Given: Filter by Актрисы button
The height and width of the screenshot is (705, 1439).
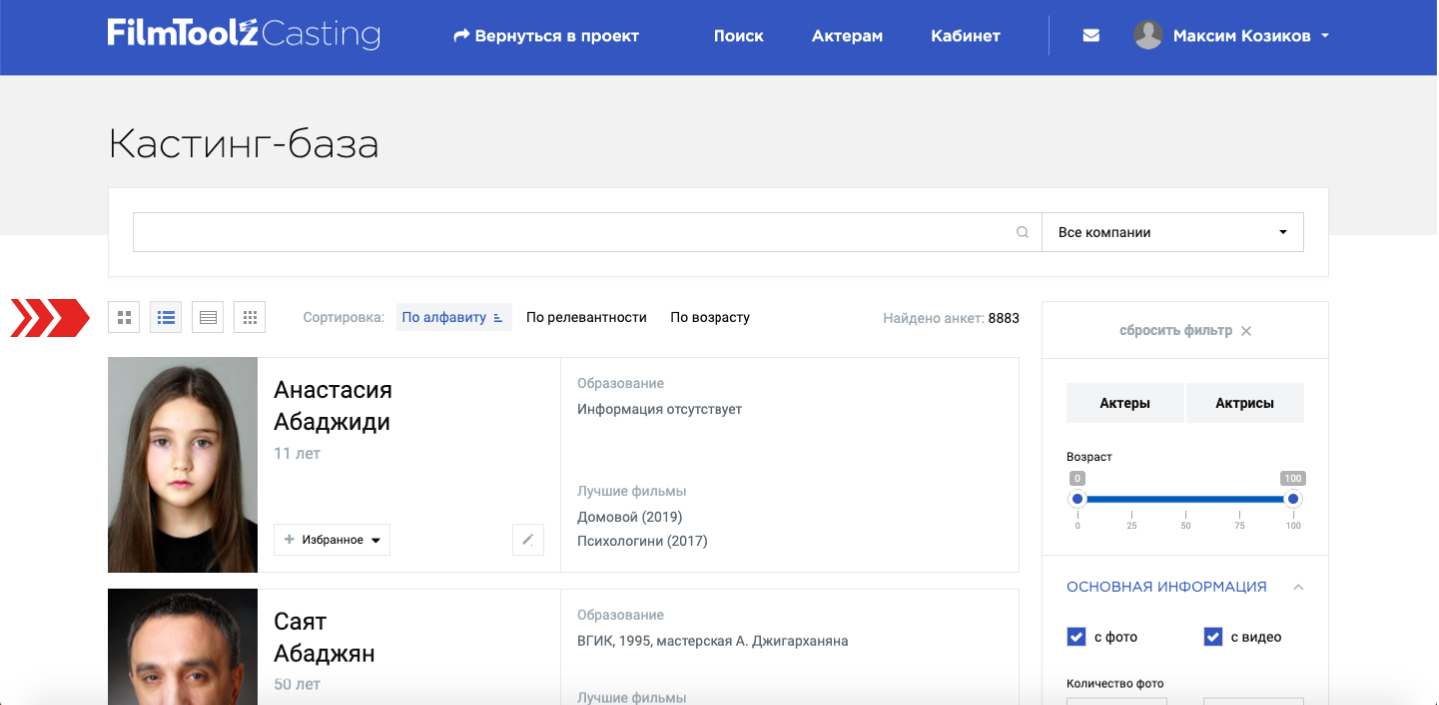Looking at the screenshot, I should tap(1245, 403).
